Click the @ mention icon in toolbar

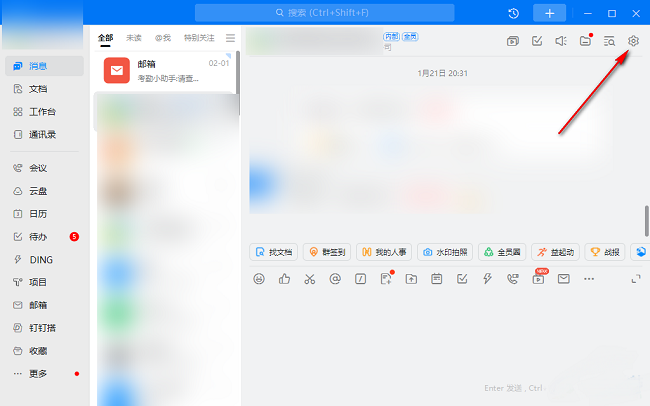pyautogui.click(x=335, y=279)
